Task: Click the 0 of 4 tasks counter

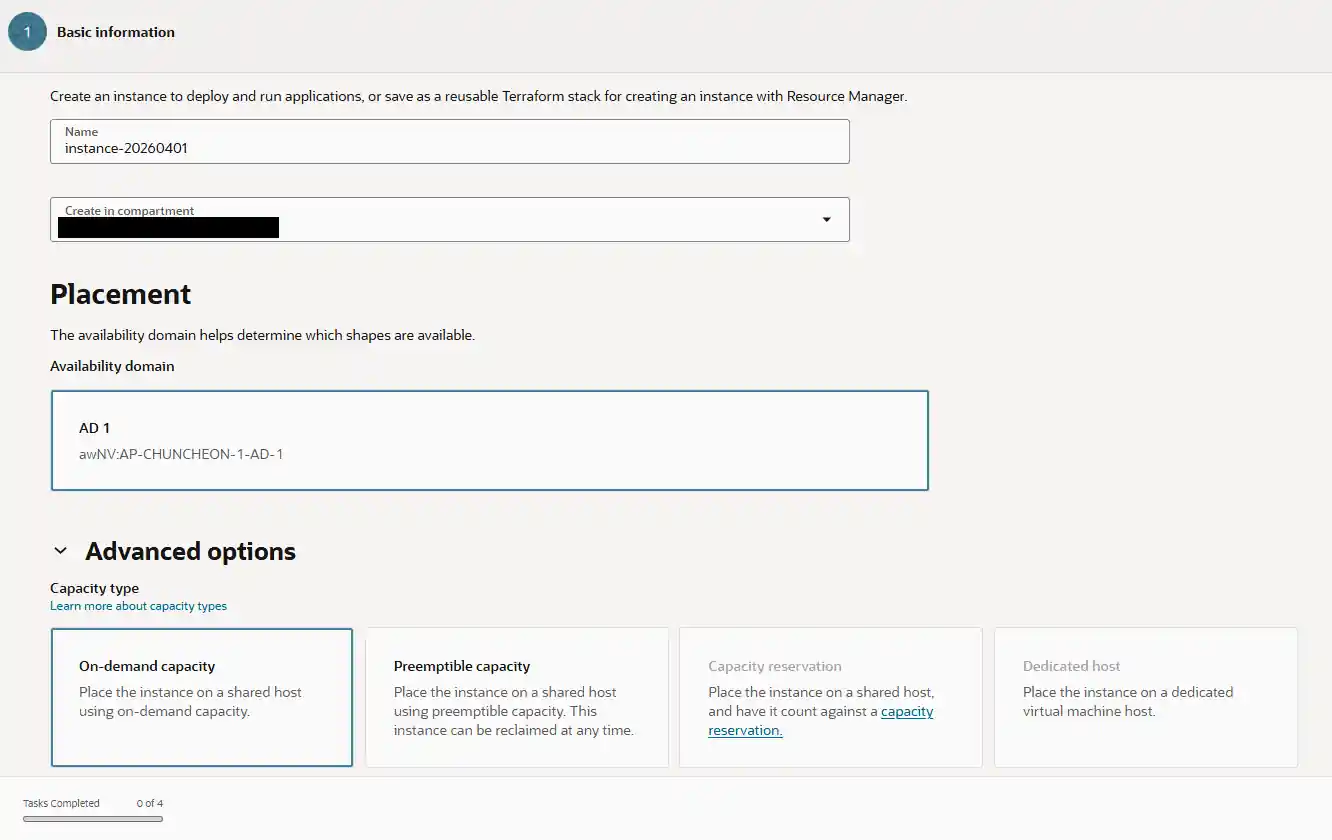Action: (x=150, y=803)
